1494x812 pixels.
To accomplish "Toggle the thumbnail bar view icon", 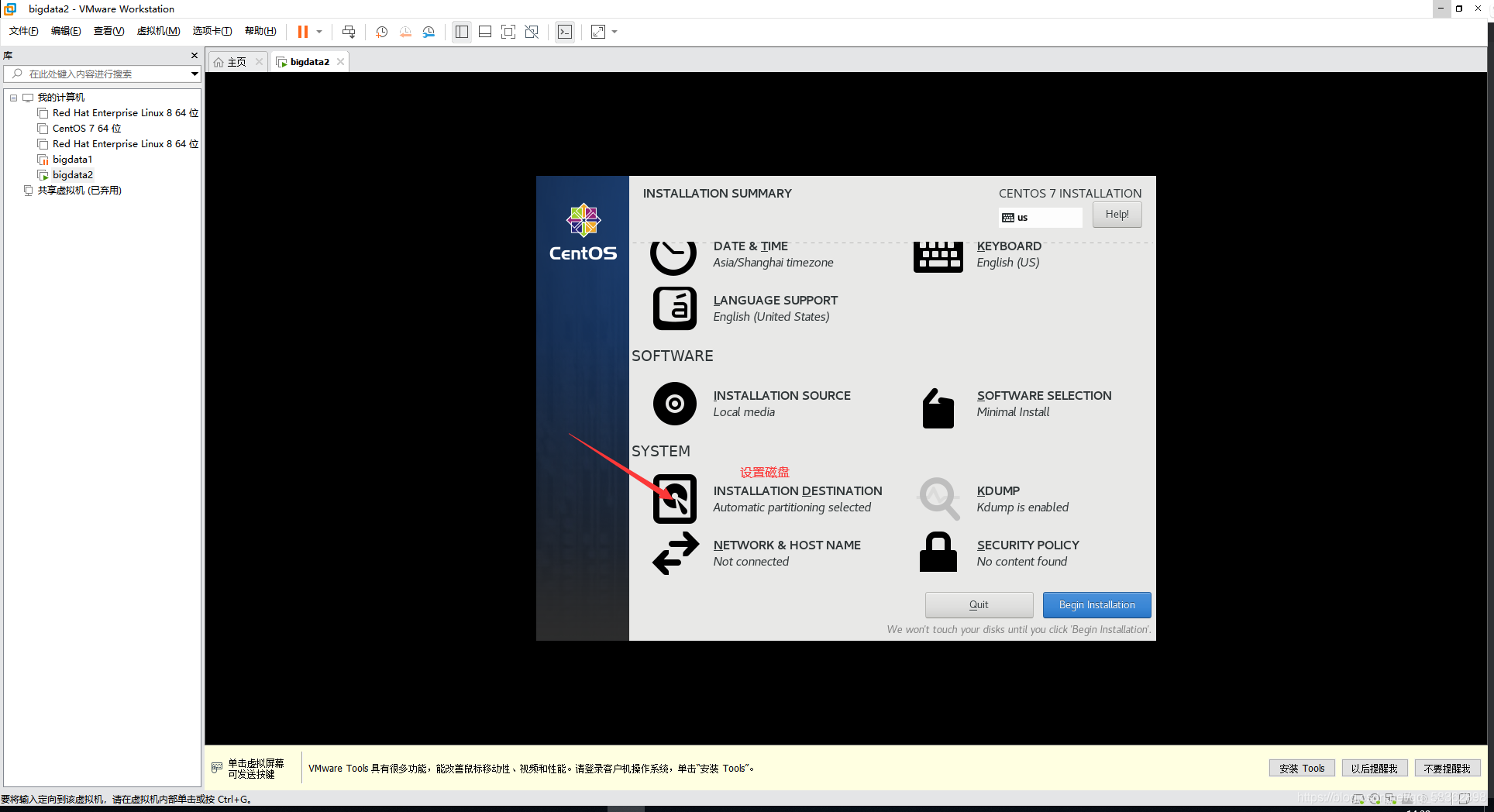I will pyautogui.click(x=485, y=32).
